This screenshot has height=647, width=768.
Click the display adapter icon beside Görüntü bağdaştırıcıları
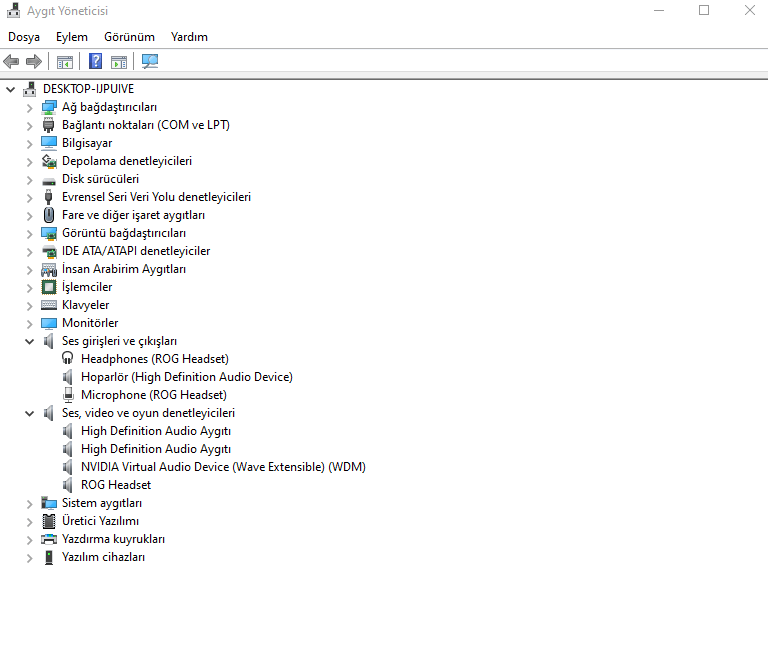49,233
